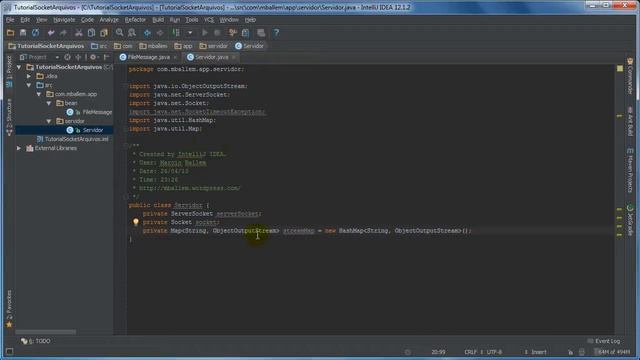Click the Undo toolbar icon
Image resolution: width=640 pixels, height=360 pixels.
[x=51, y=33]
